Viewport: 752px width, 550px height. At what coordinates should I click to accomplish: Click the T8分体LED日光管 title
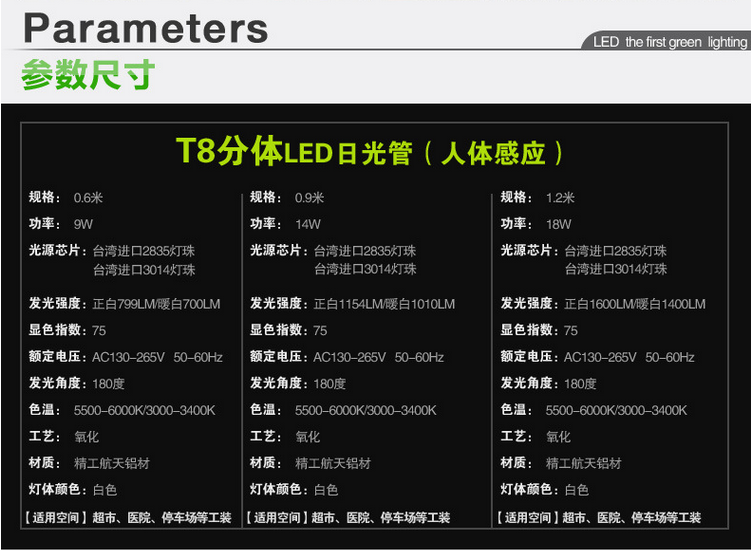pyautogui.click(x=370, y=152)
